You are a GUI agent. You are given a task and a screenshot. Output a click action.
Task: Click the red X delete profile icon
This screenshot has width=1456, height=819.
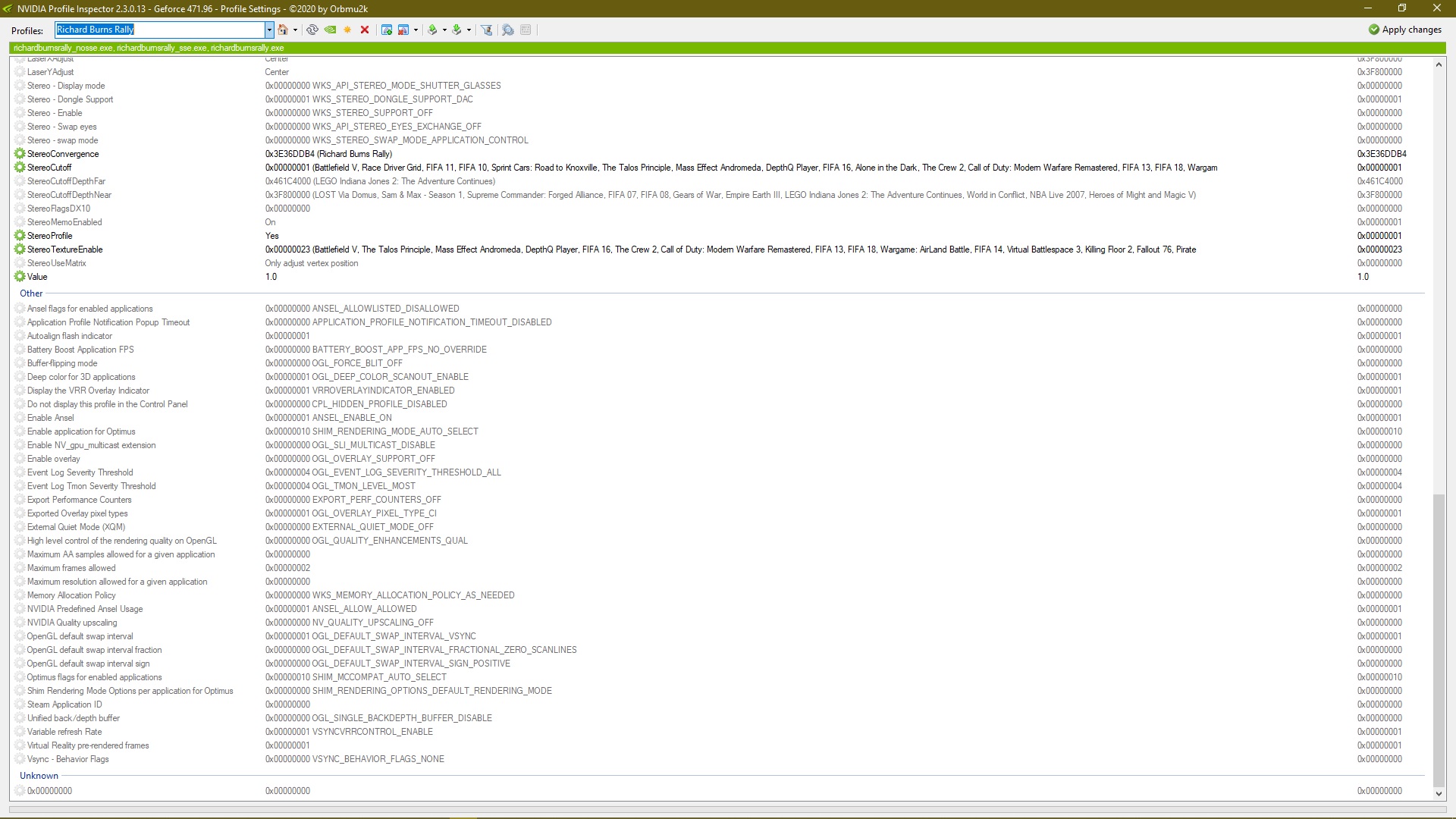365,30
